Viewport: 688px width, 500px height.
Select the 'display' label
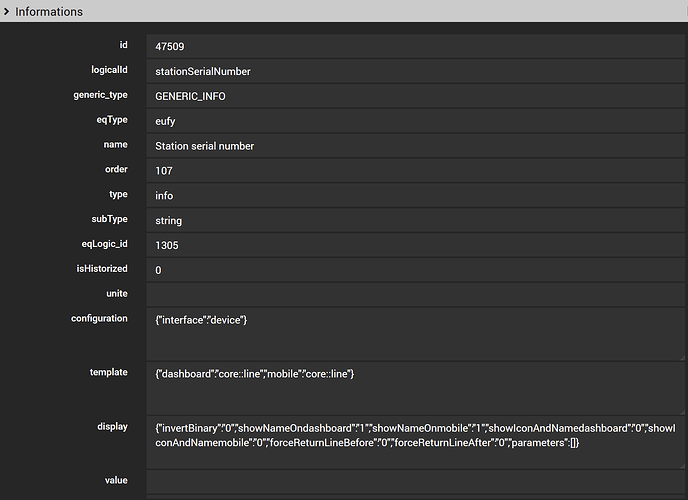(x=112, y=426)
